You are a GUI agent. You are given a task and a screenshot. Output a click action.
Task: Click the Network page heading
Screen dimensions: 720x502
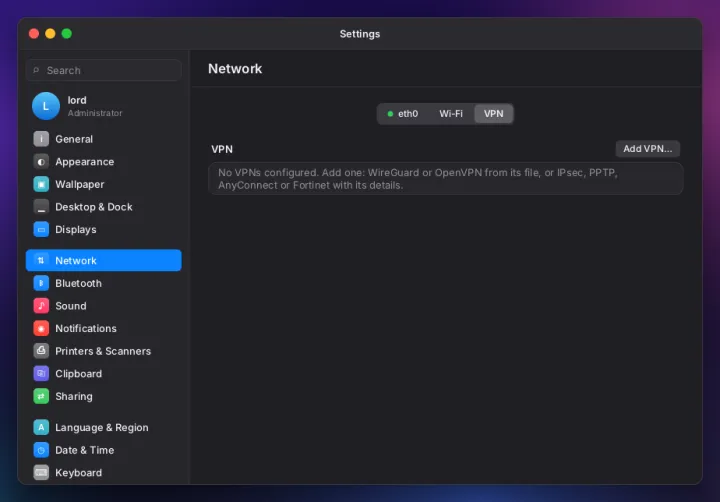(x=235, y=68)
